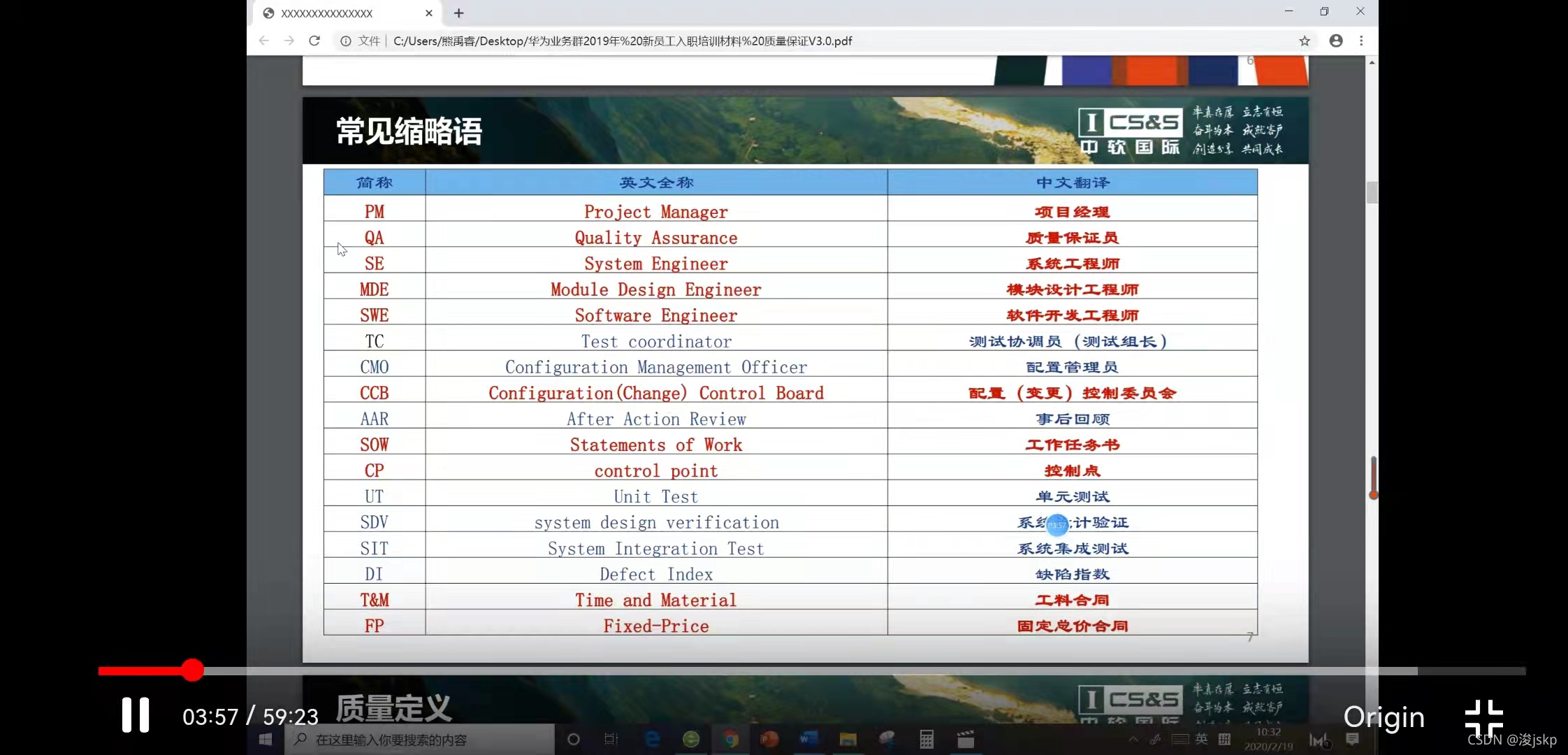Expand the hidden system tray icons
This screenshot has height=755, width=1568.
pos(1133,740)
